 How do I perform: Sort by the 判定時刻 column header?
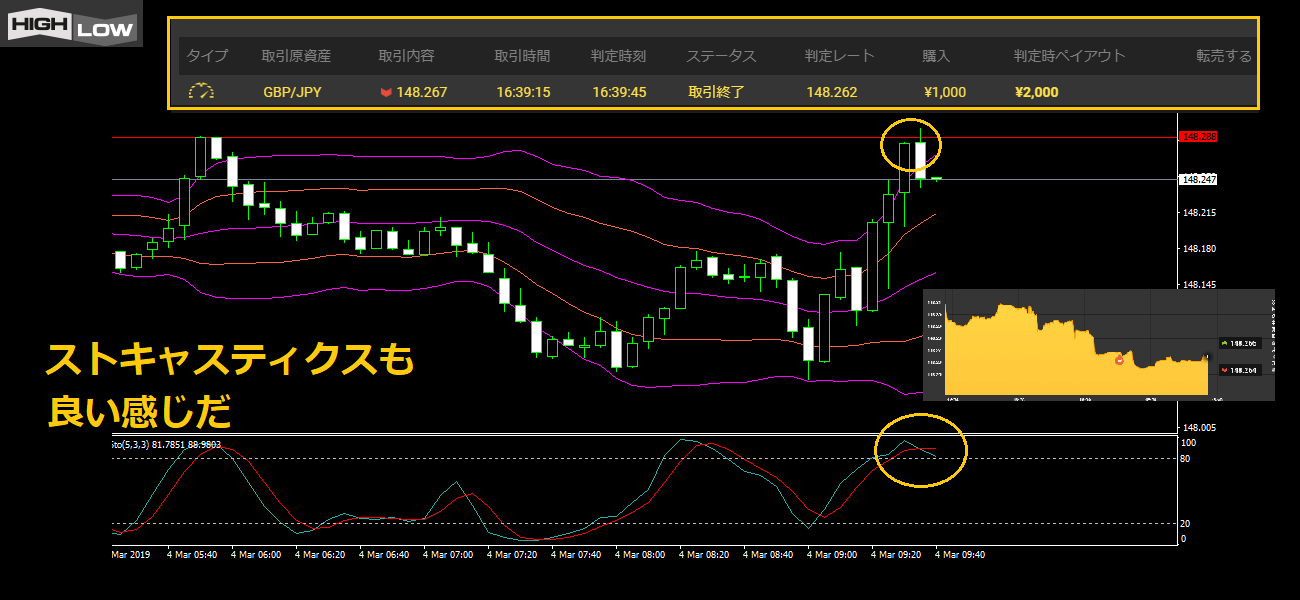tap(618, 56)
